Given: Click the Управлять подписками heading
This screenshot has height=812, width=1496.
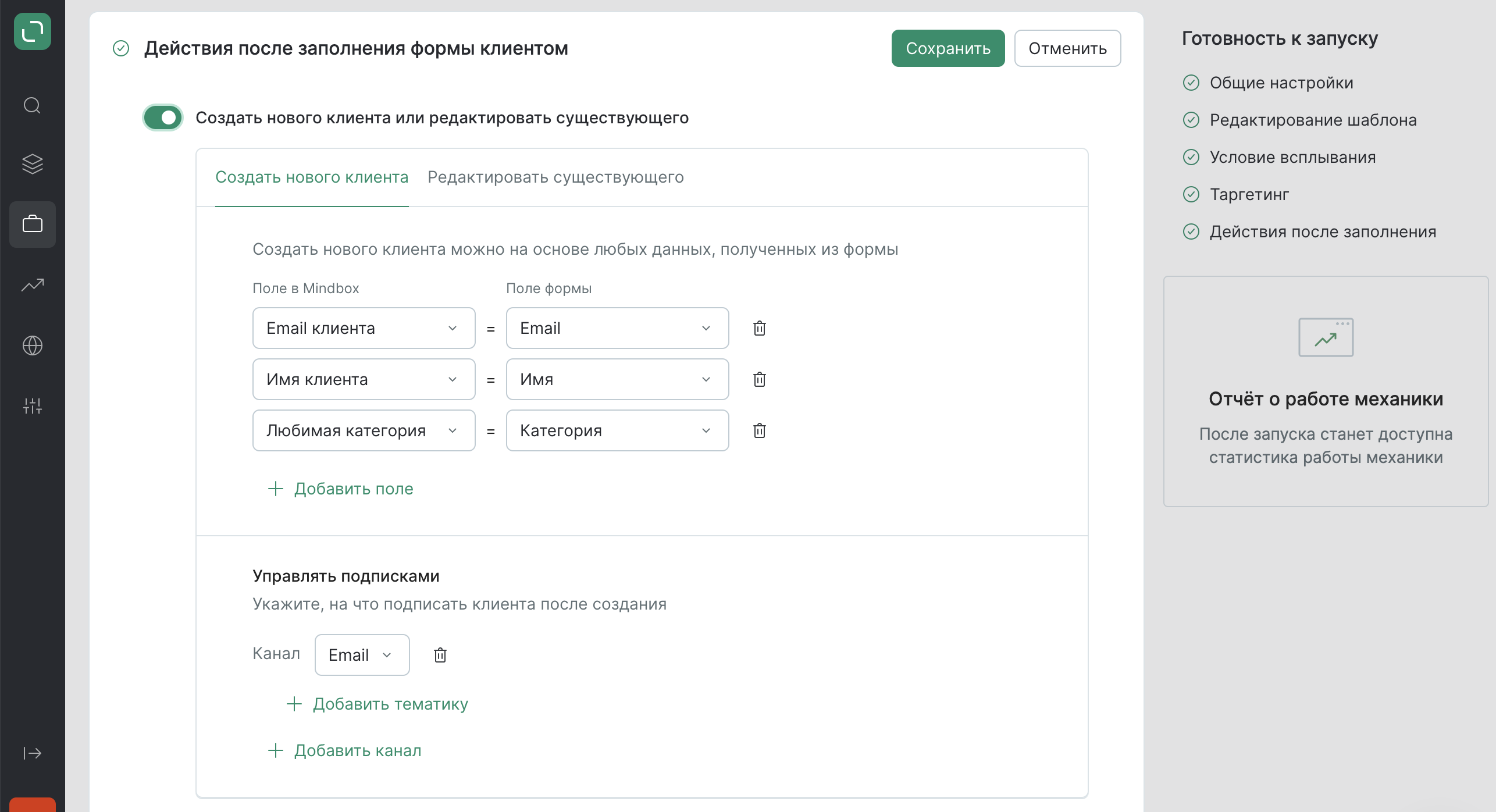Looking at the screenshot, I should click(x=346, y=576).
